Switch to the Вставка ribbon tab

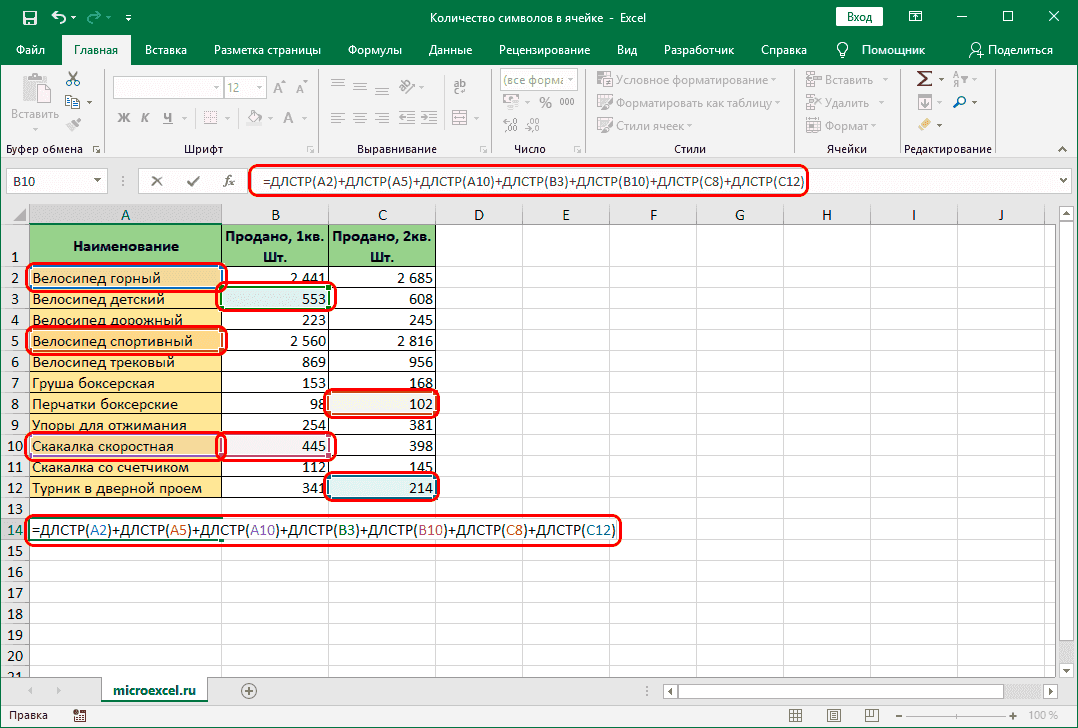(x=166, y=50)
